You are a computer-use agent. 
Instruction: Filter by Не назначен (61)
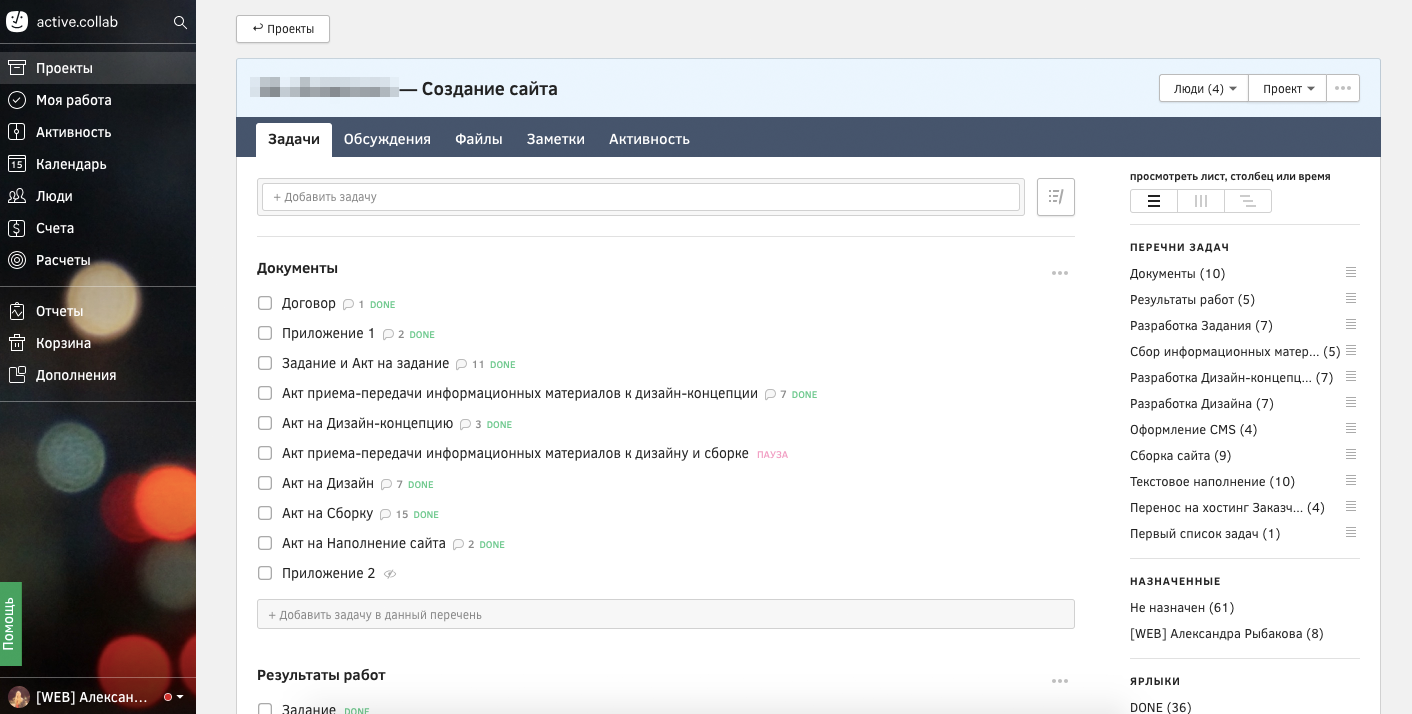click(x=1182, y=607)
